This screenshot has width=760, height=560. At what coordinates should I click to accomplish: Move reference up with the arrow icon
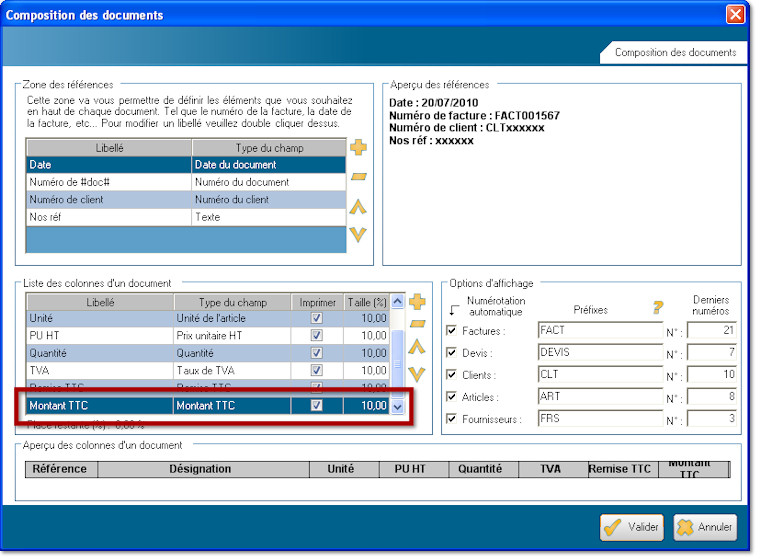[358, 207]
